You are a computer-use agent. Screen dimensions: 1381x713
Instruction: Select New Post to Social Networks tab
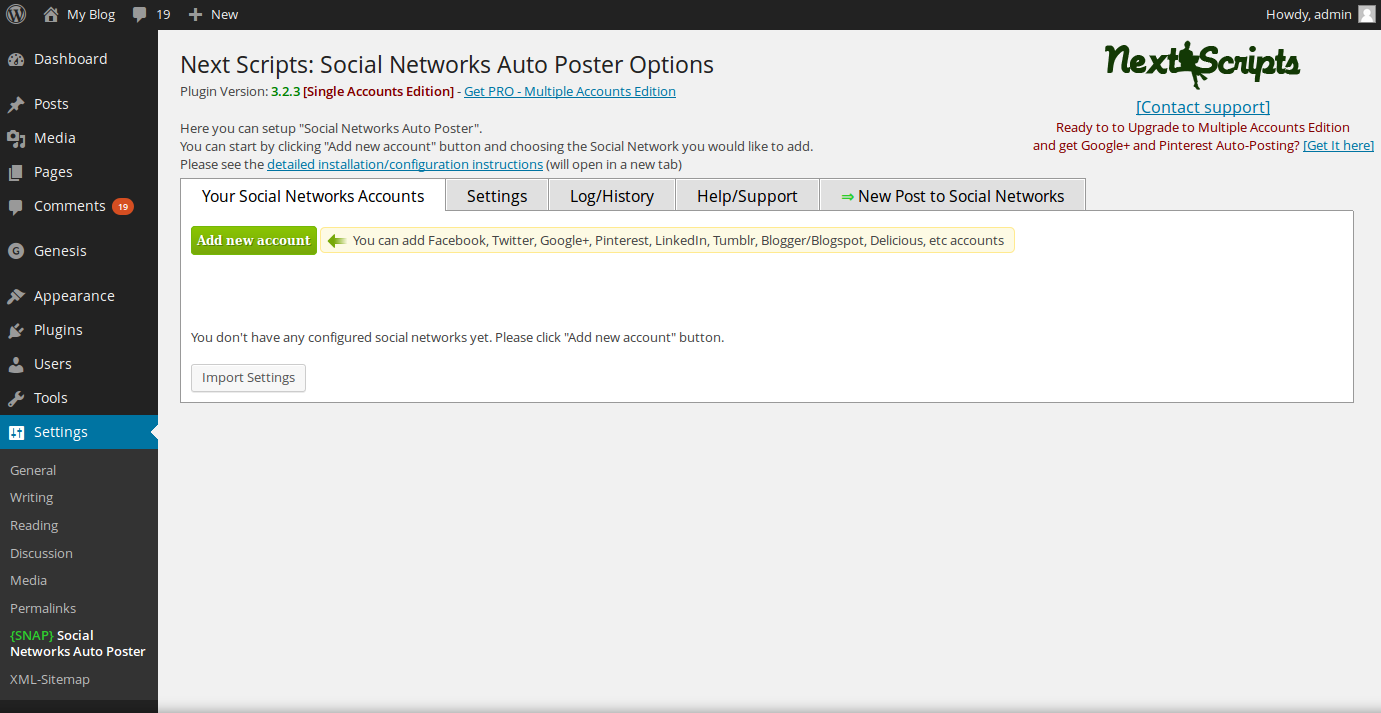click(x=952, y=196)
